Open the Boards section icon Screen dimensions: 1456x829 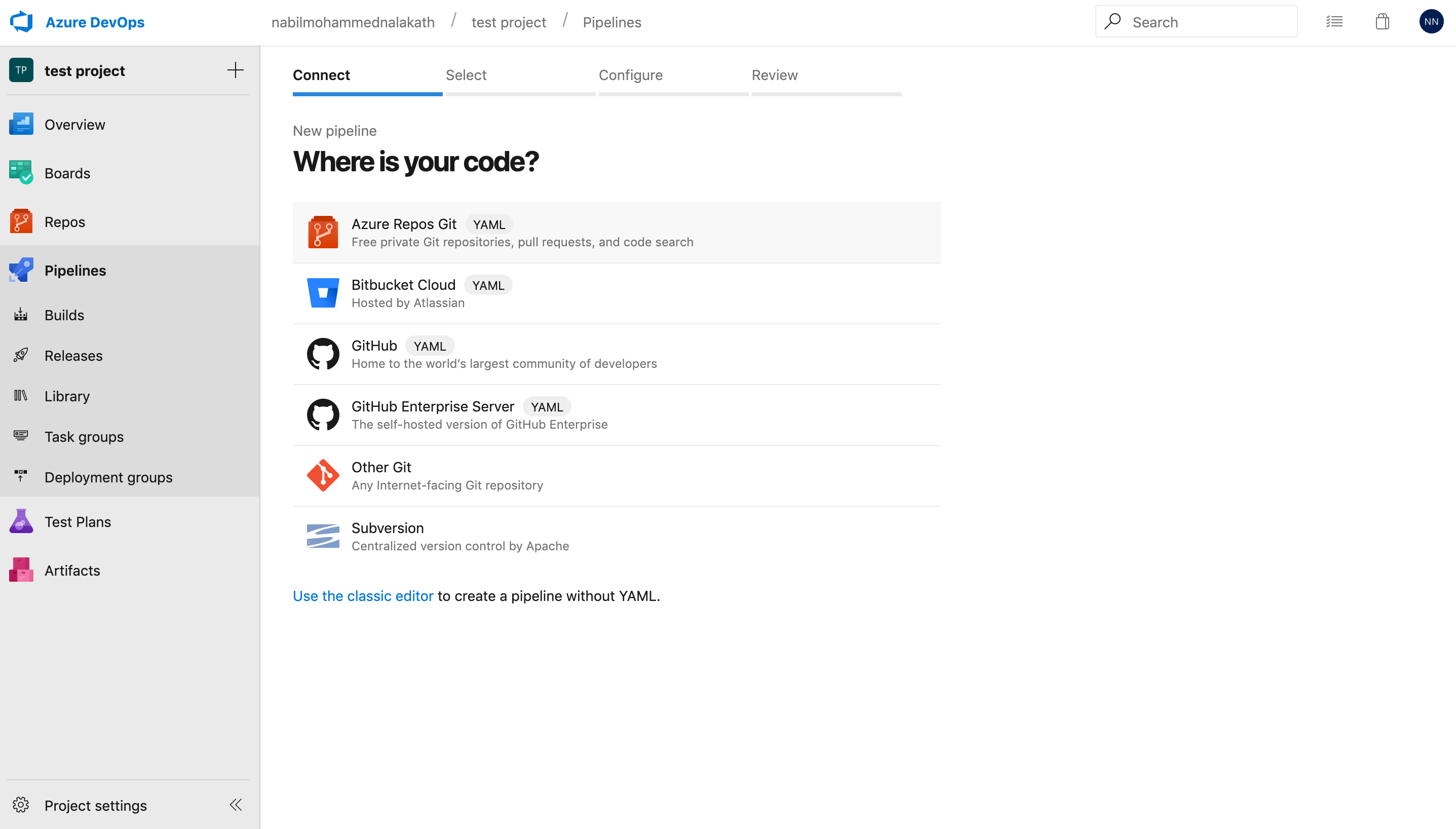(x=21, y=172)
